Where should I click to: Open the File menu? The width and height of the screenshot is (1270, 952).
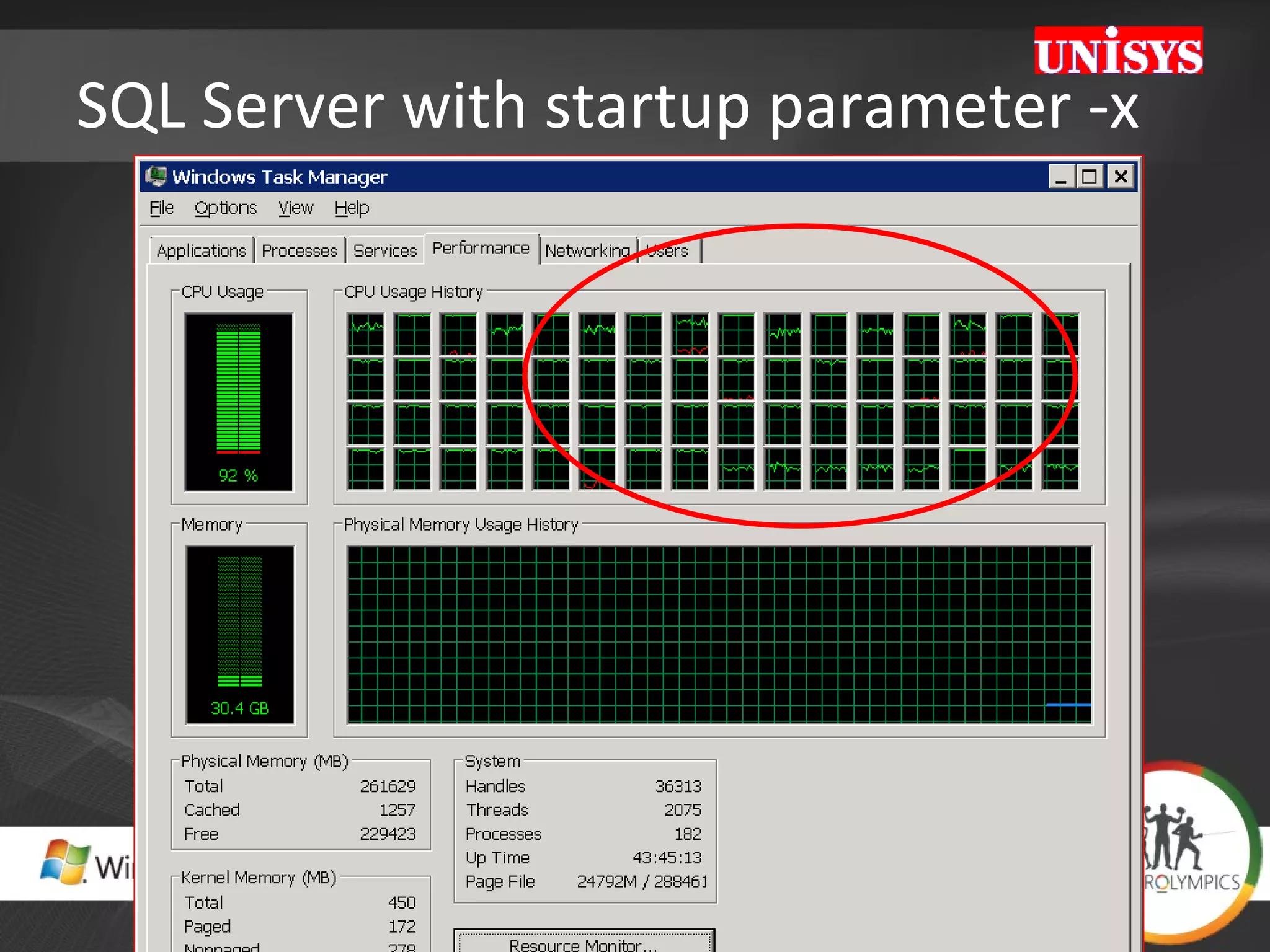point(161,208)
